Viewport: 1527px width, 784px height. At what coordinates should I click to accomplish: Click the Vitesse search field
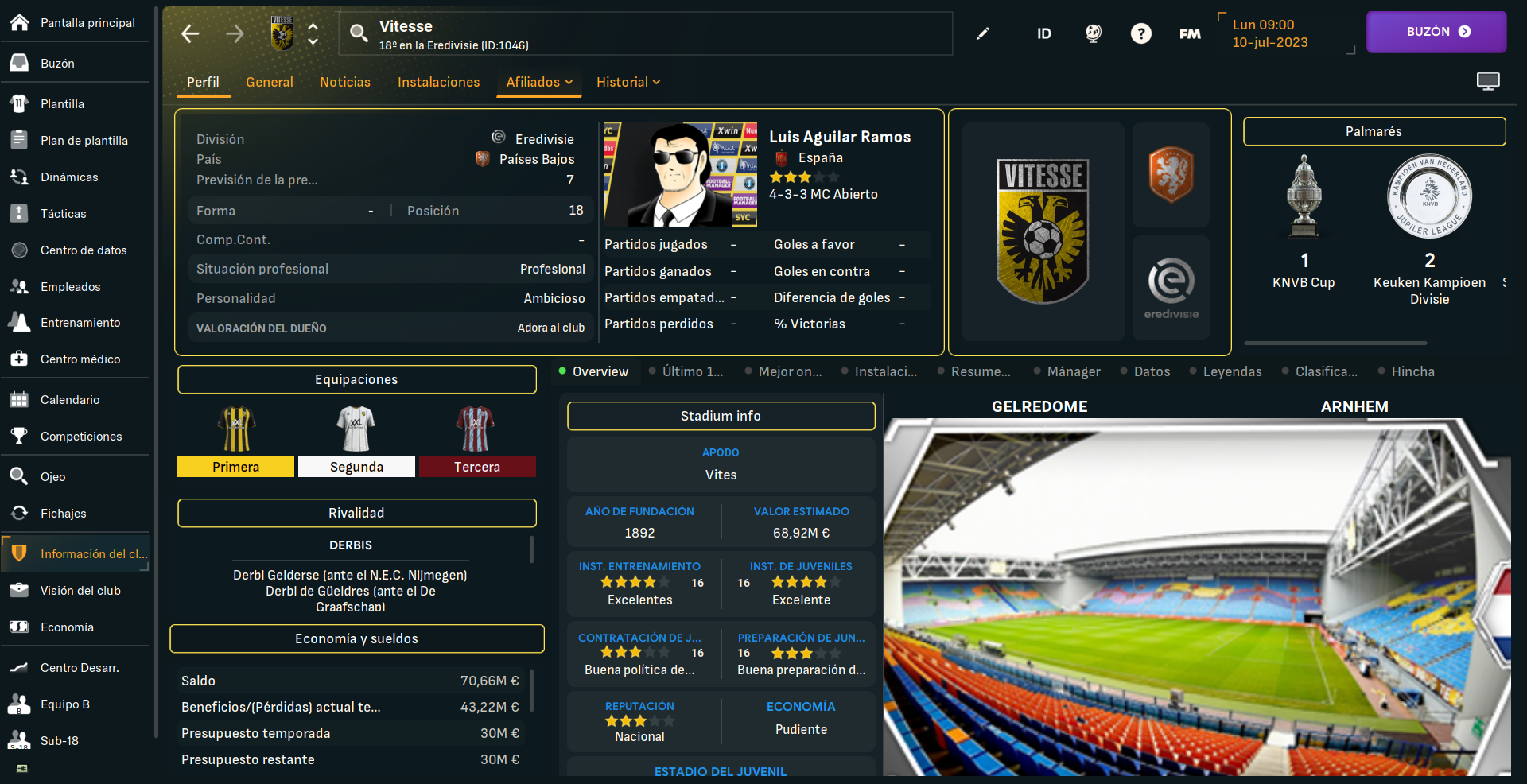click(646, 33)
